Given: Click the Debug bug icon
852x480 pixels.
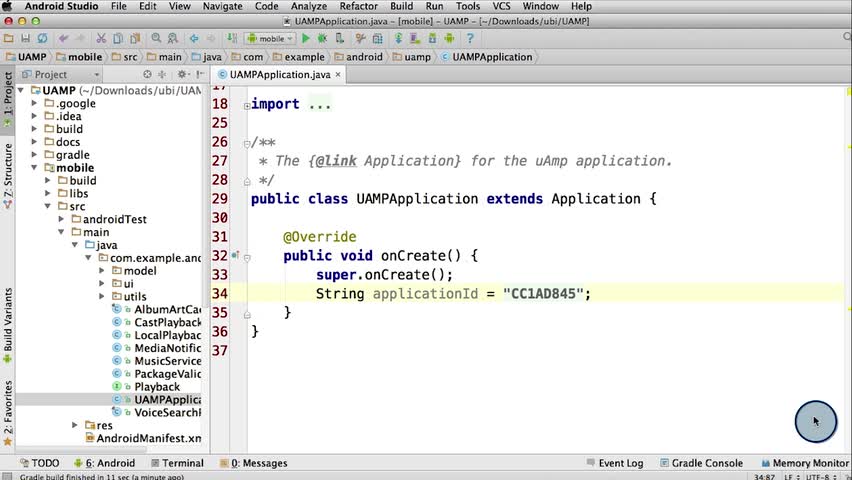Looking at the screenshot, I should tap(322, 39).
